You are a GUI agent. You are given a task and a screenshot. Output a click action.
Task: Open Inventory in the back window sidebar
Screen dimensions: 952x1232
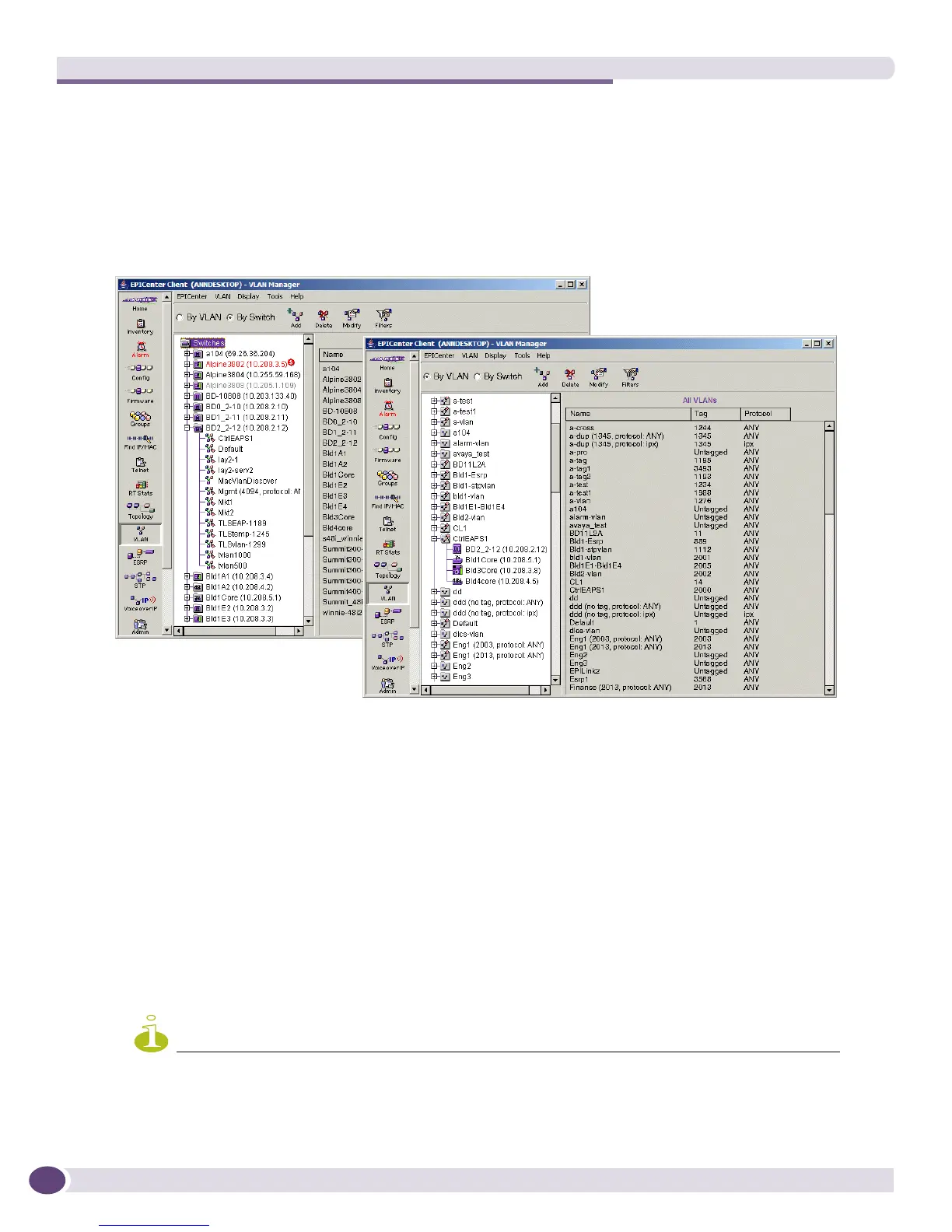(140, 327)
